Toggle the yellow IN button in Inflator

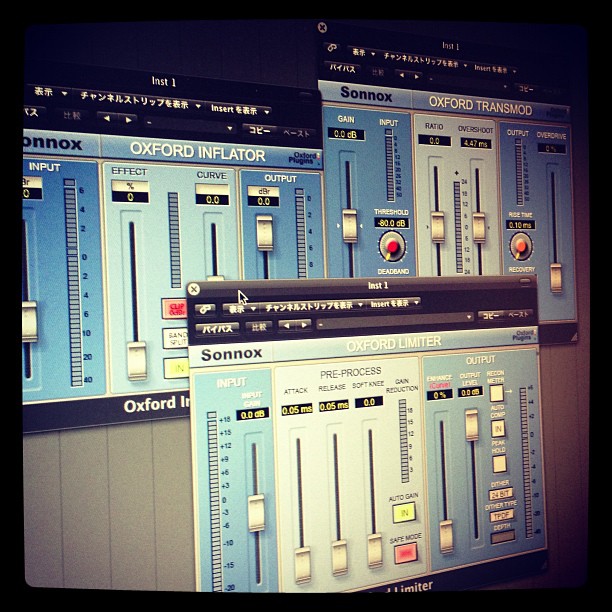pos(177,368)
